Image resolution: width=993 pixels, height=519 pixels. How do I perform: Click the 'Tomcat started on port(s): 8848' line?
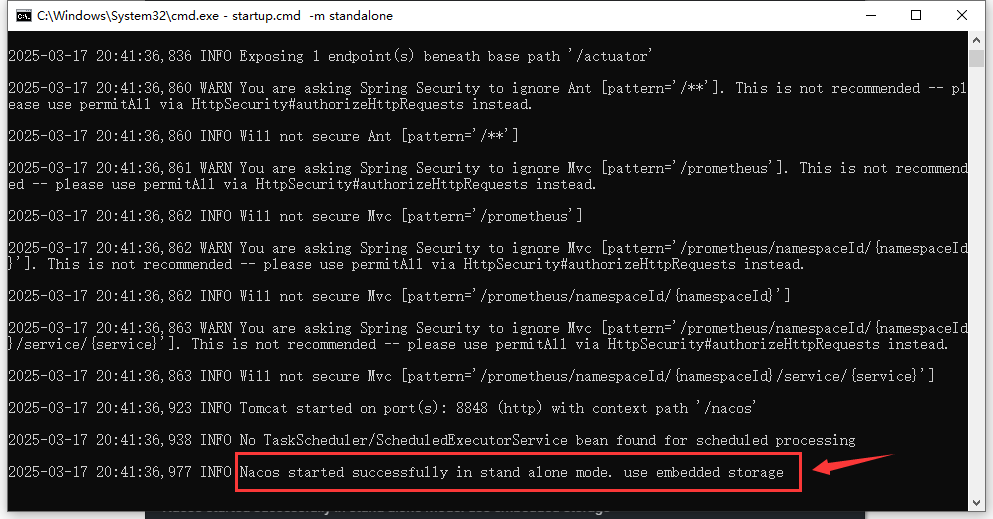382,408
